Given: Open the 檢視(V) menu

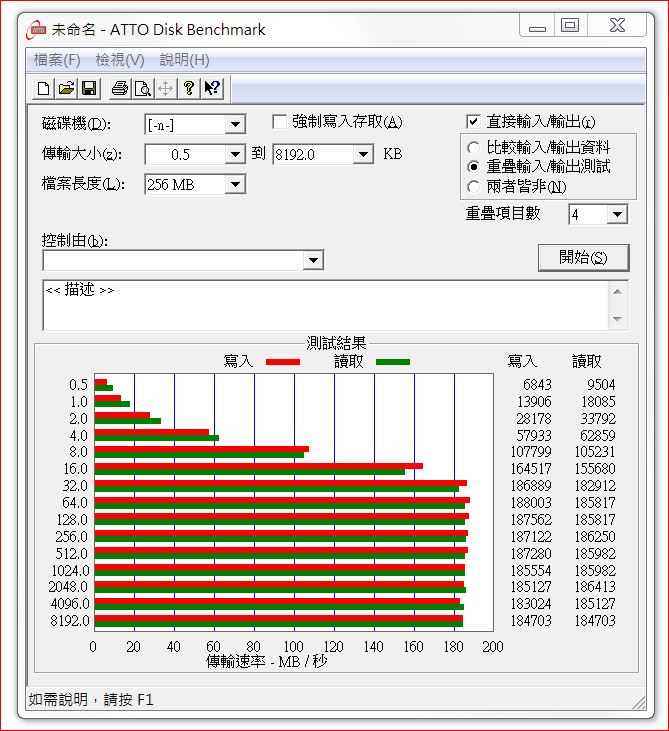Looking at the screenshot, I should pyautogui.click(x=119, y=60).
